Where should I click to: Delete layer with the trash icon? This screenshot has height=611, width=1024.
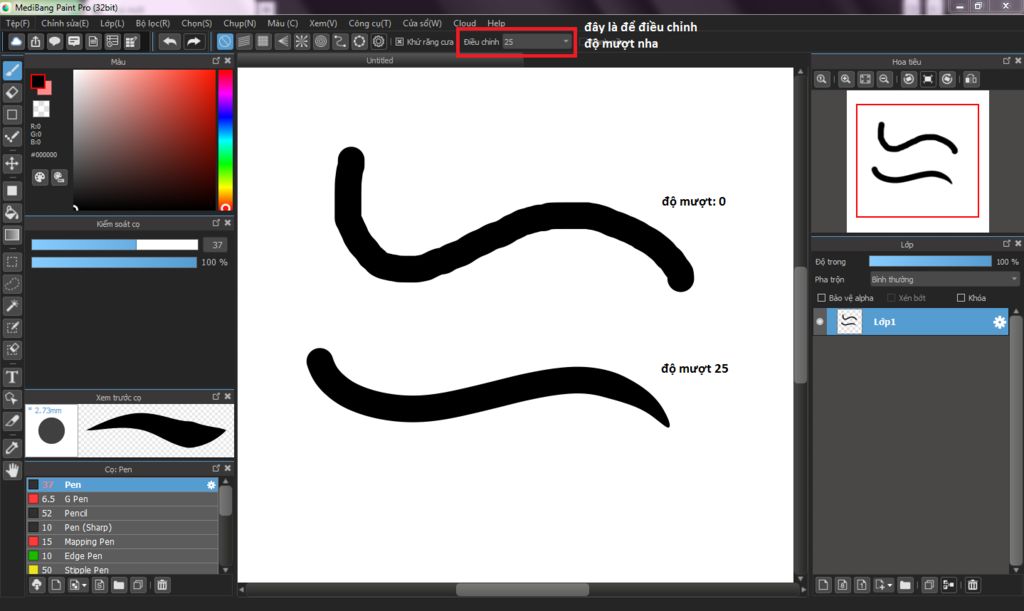click(972, 585)
